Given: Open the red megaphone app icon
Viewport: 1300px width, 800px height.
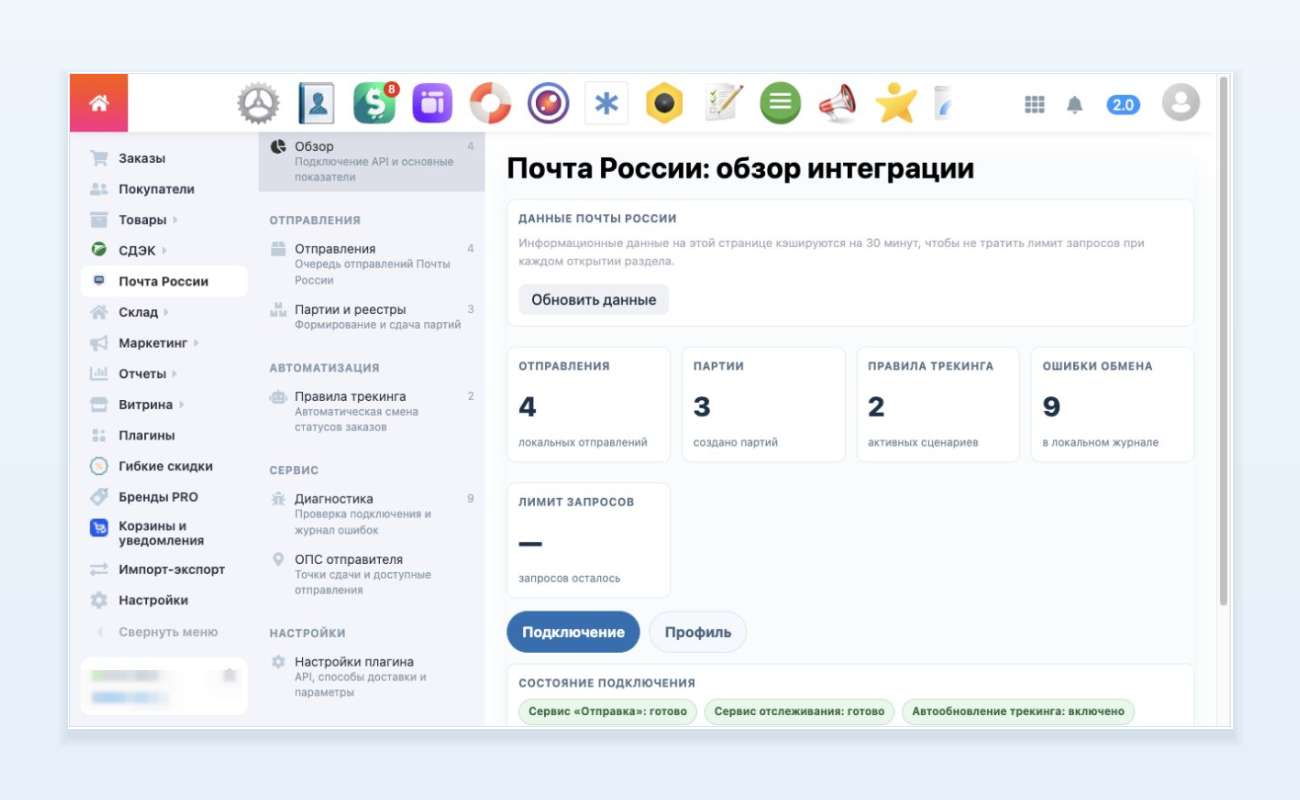Looking at the screenshot, I should click(838, 103).
